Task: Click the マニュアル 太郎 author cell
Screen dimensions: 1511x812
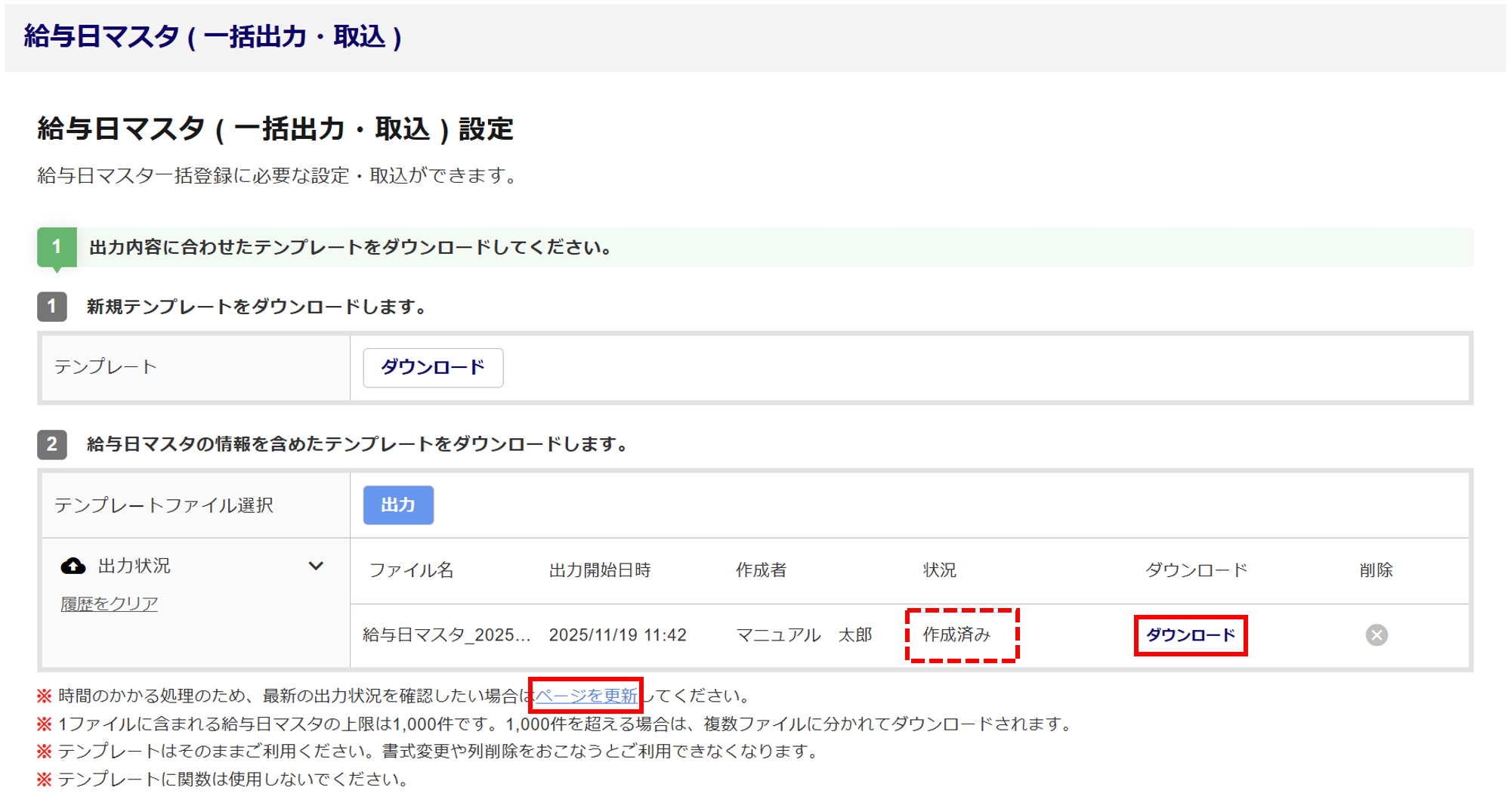Action: point(804,635)
